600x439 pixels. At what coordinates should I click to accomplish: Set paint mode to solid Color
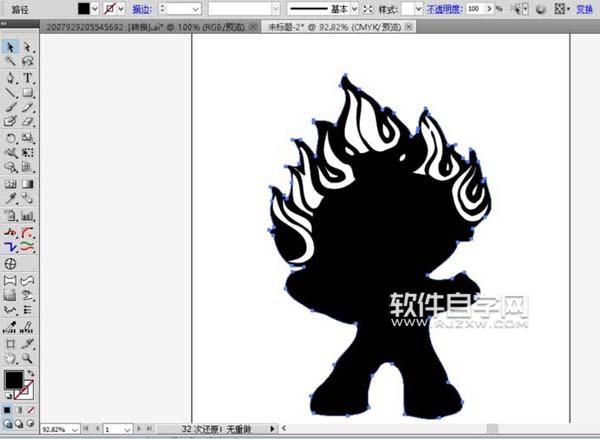(x=7, y=410)
